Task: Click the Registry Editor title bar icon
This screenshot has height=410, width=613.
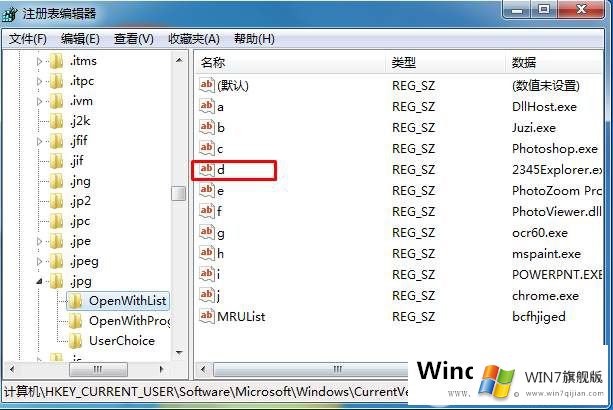Action: pyautogui.click(x=10, y=14)
